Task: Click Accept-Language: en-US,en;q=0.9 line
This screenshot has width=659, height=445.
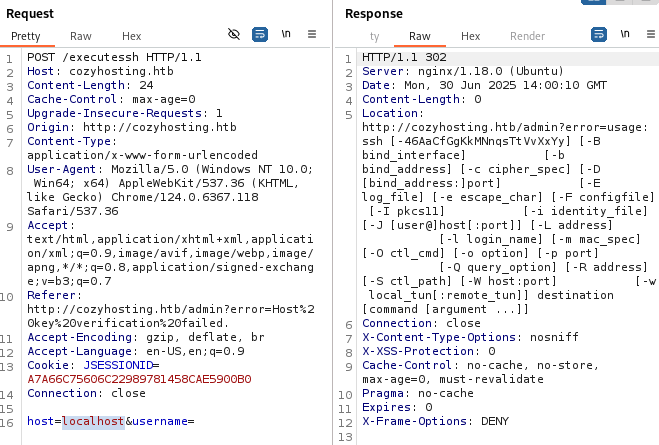Action: (136, 351)
